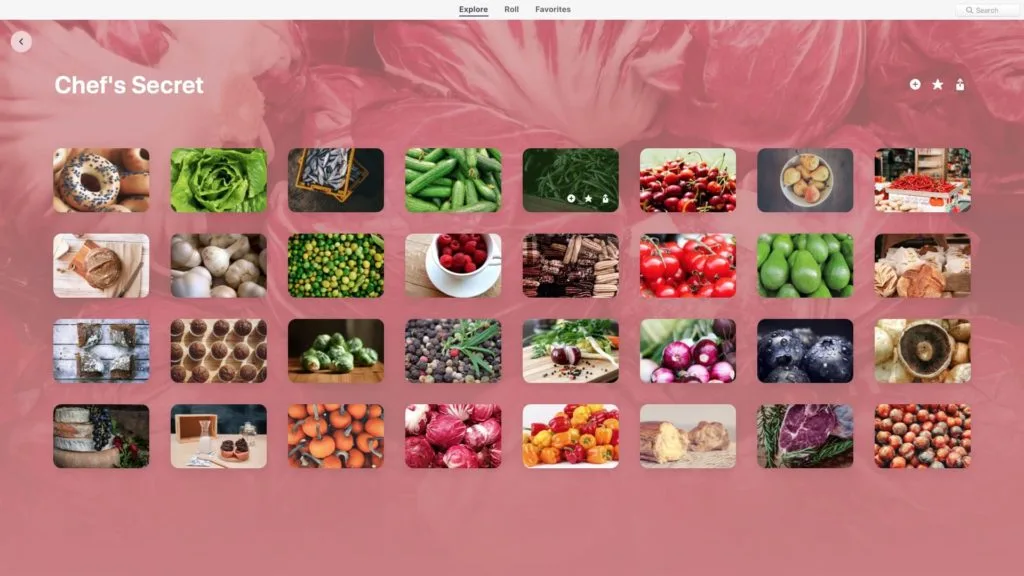Select the cheese wheels with grapes photo

(x=101, y=436)
